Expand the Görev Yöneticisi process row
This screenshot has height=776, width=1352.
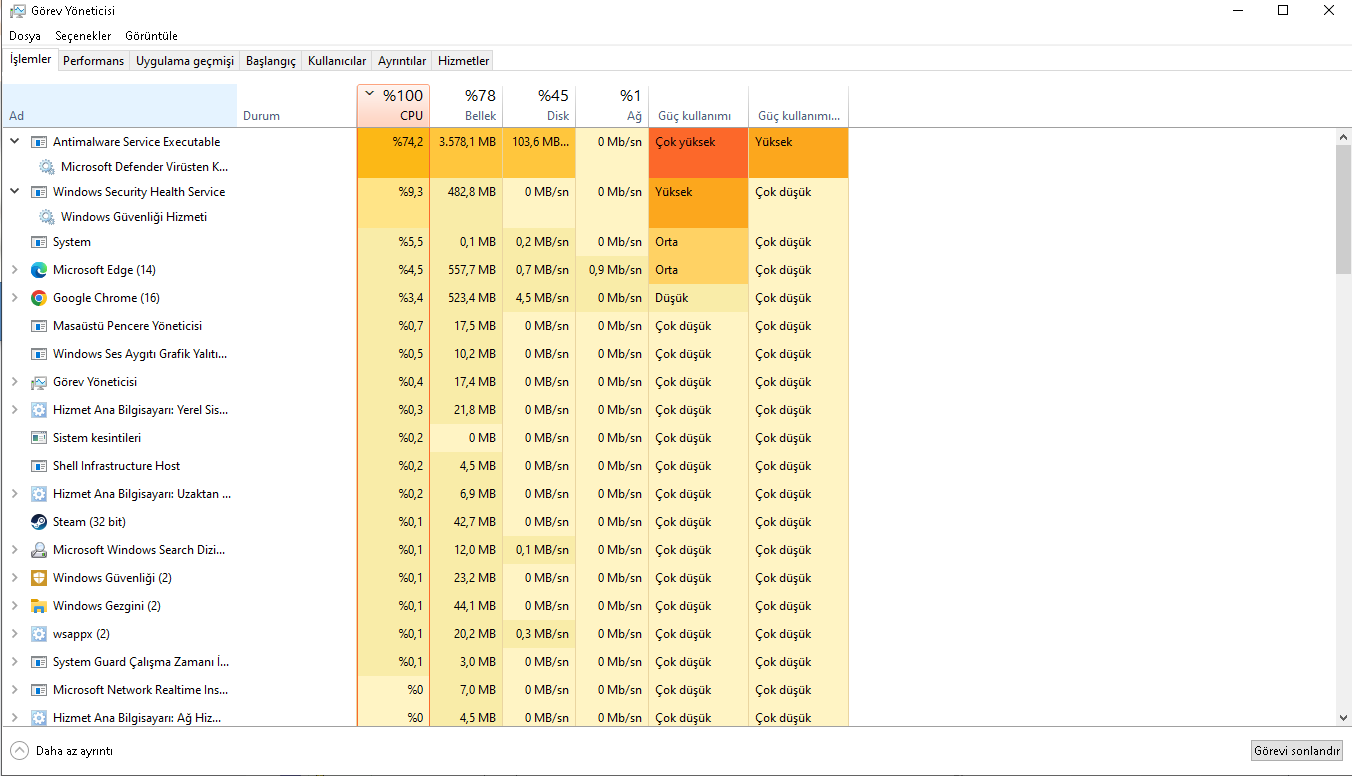[14, 382]
